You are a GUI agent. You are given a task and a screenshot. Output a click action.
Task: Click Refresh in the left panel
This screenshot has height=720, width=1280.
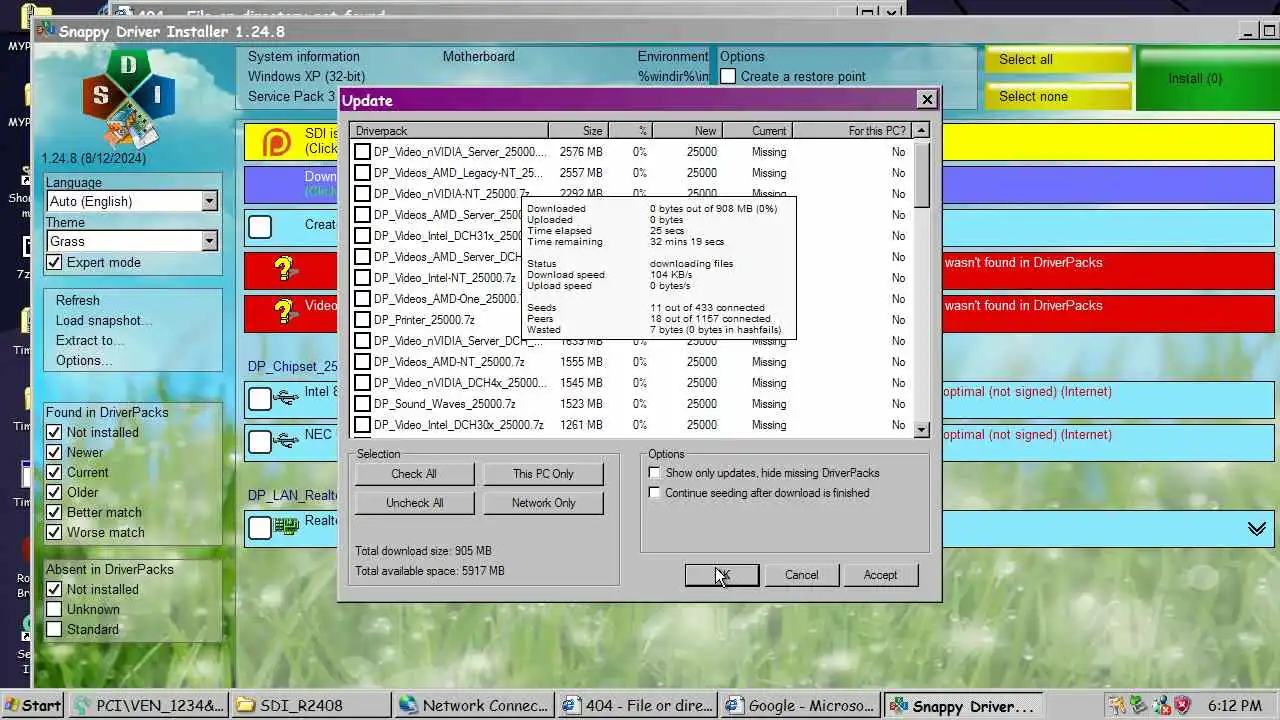[x=78, y=300]
